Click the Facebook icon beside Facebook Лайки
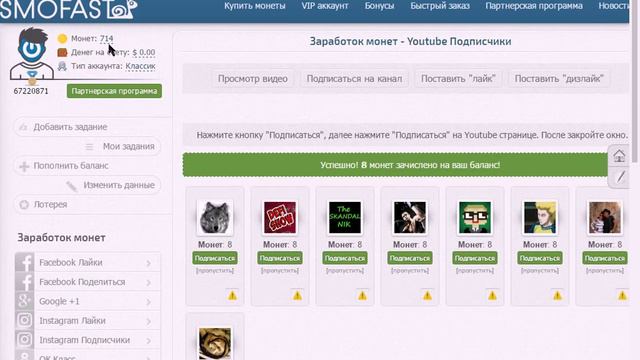The image size is (640, 360). [24, 262]
